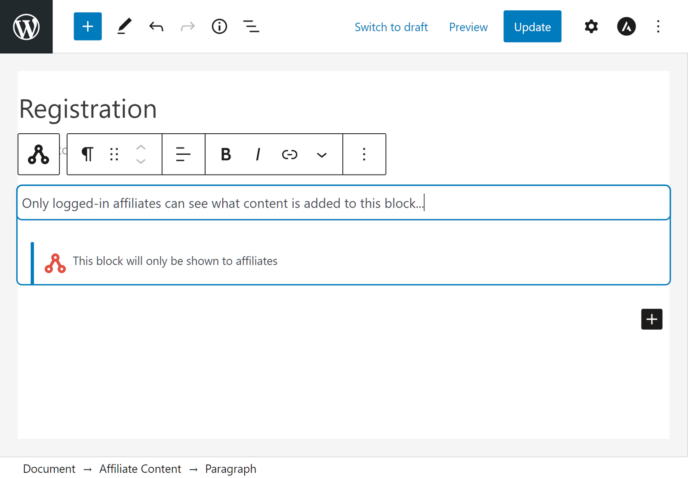The height and width of the screenshot is (478, 688).
Task: Click the red affiliate icon in notice
Action: point(55,263)
